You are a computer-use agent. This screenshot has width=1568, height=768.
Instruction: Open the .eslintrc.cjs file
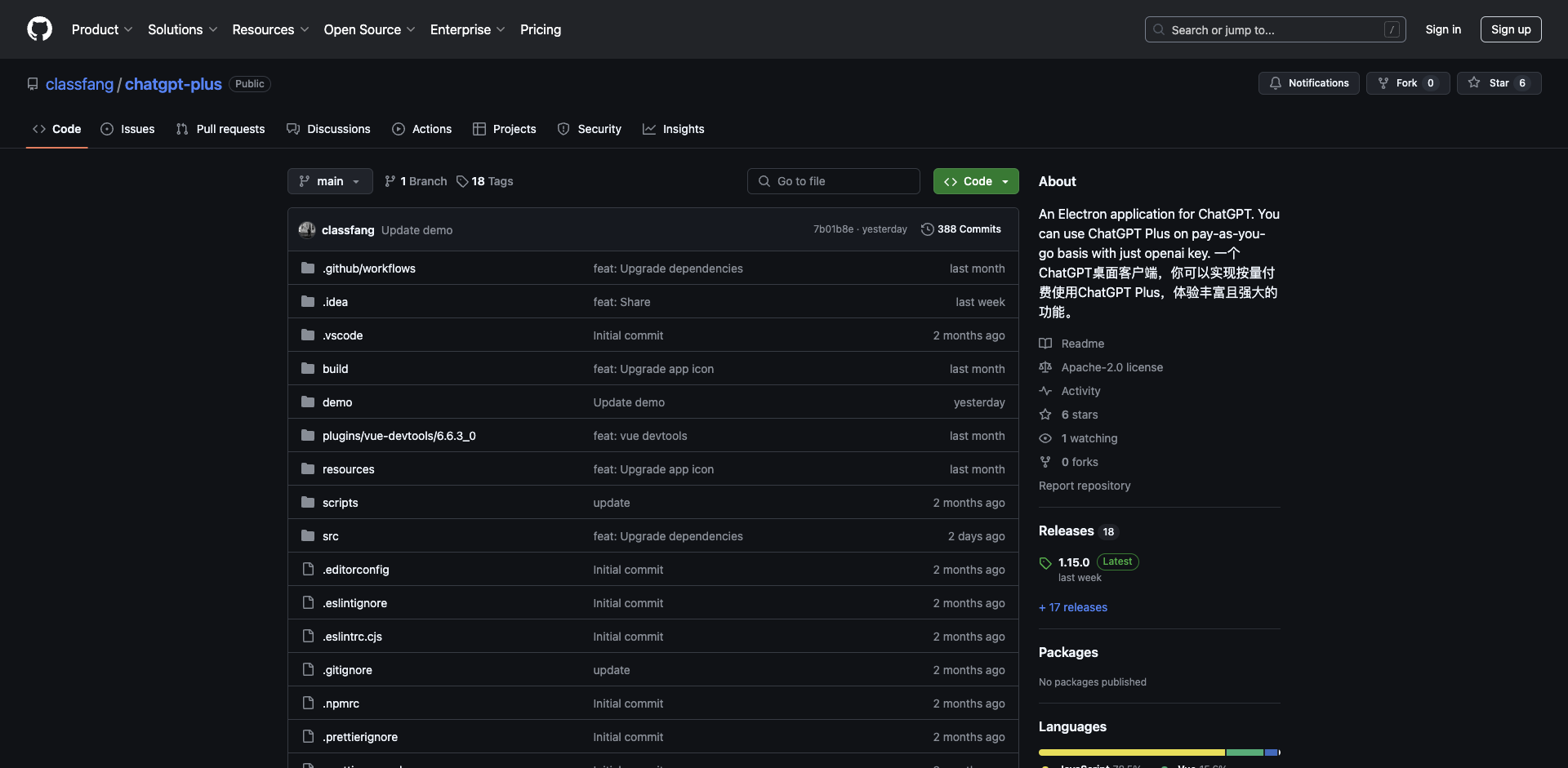[352, 637]
